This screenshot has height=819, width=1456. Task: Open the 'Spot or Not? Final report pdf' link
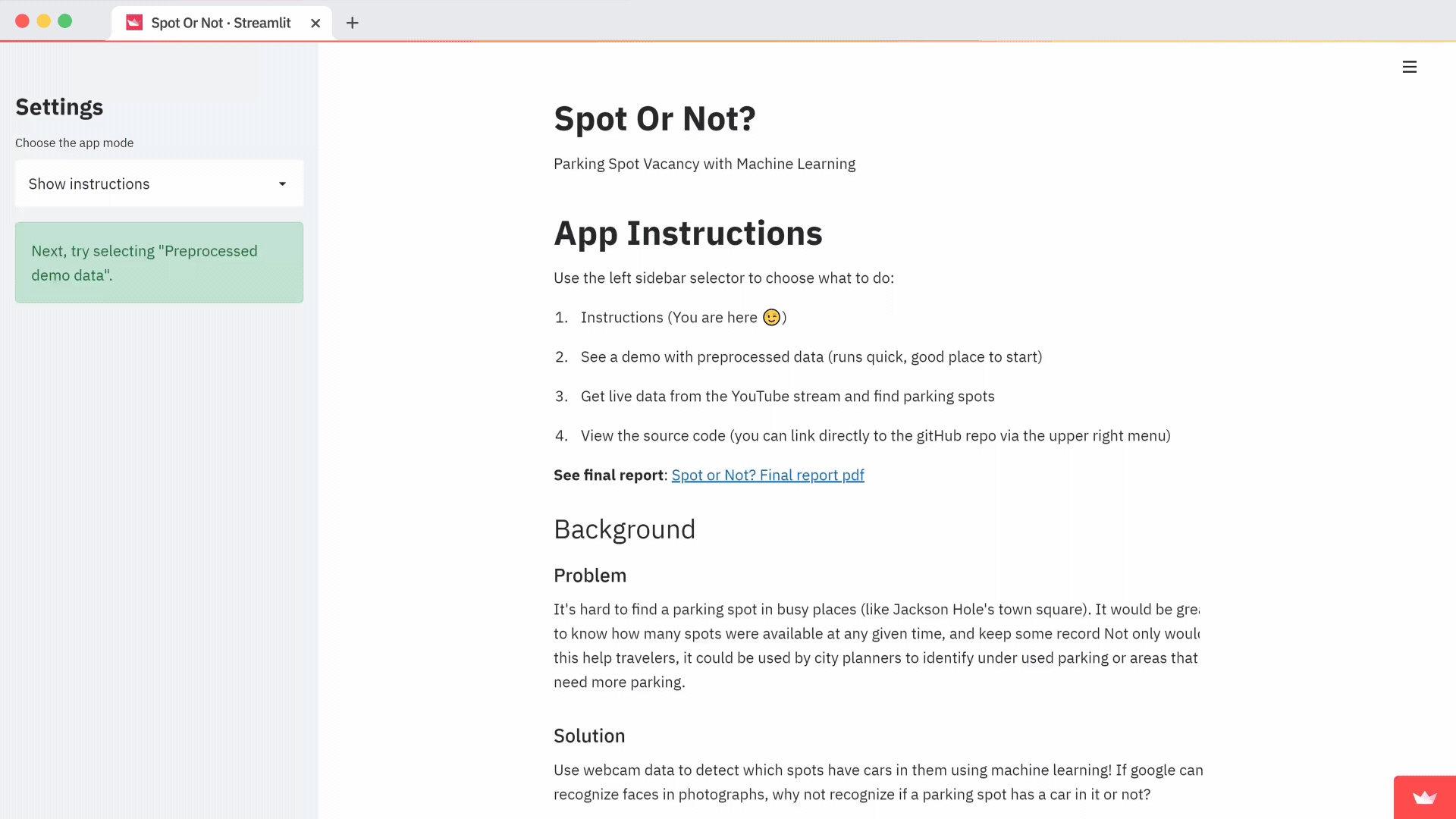(767, 475)
